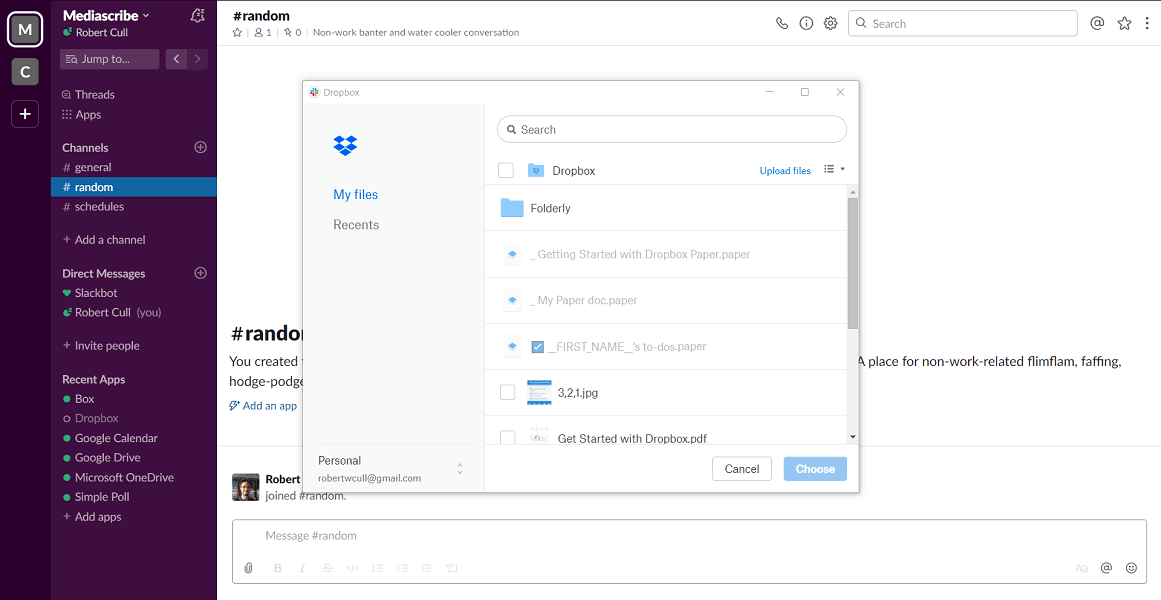The height and width of the screenshot is (600, 1161).
Task: Click Upload files link
Action: point(785,170)
